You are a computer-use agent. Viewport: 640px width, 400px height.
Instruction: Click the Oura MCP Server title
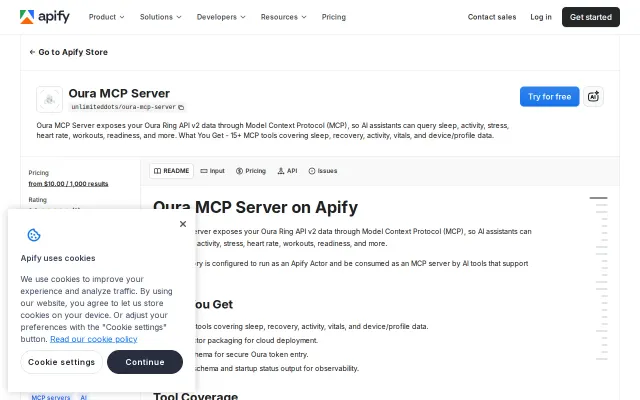click(119, 93)
